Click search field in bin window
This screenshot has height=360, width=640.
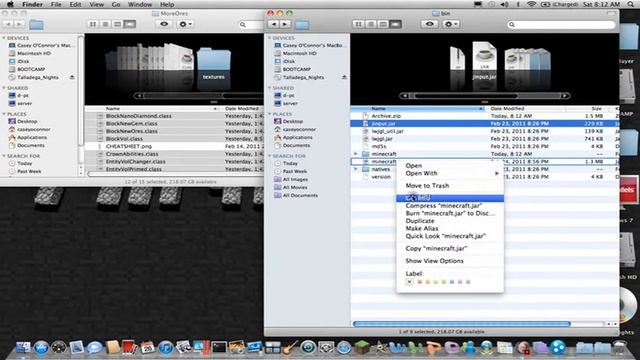pos(561,24)
